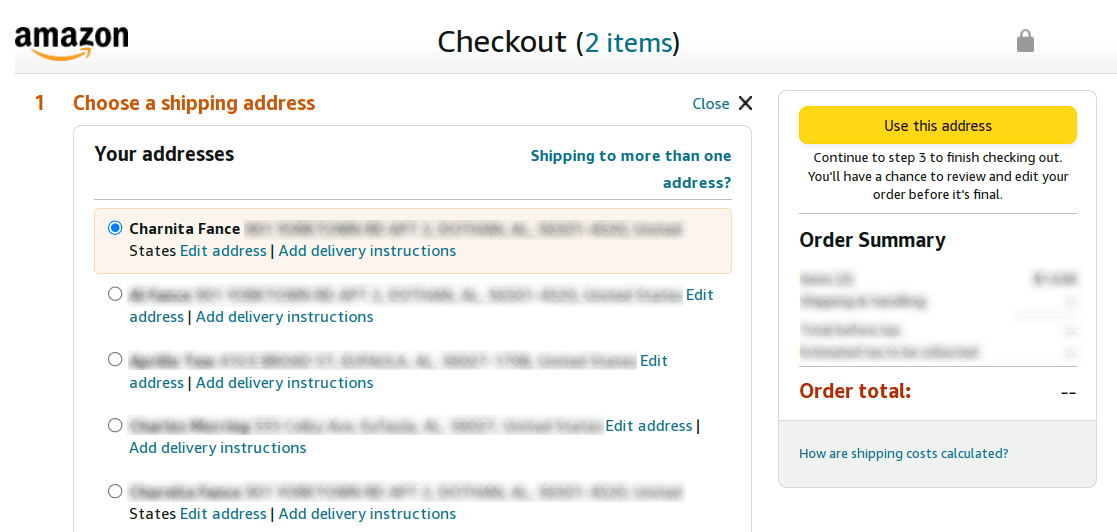
Task: Add delivery instructions for second address
Action: point(284,317)
